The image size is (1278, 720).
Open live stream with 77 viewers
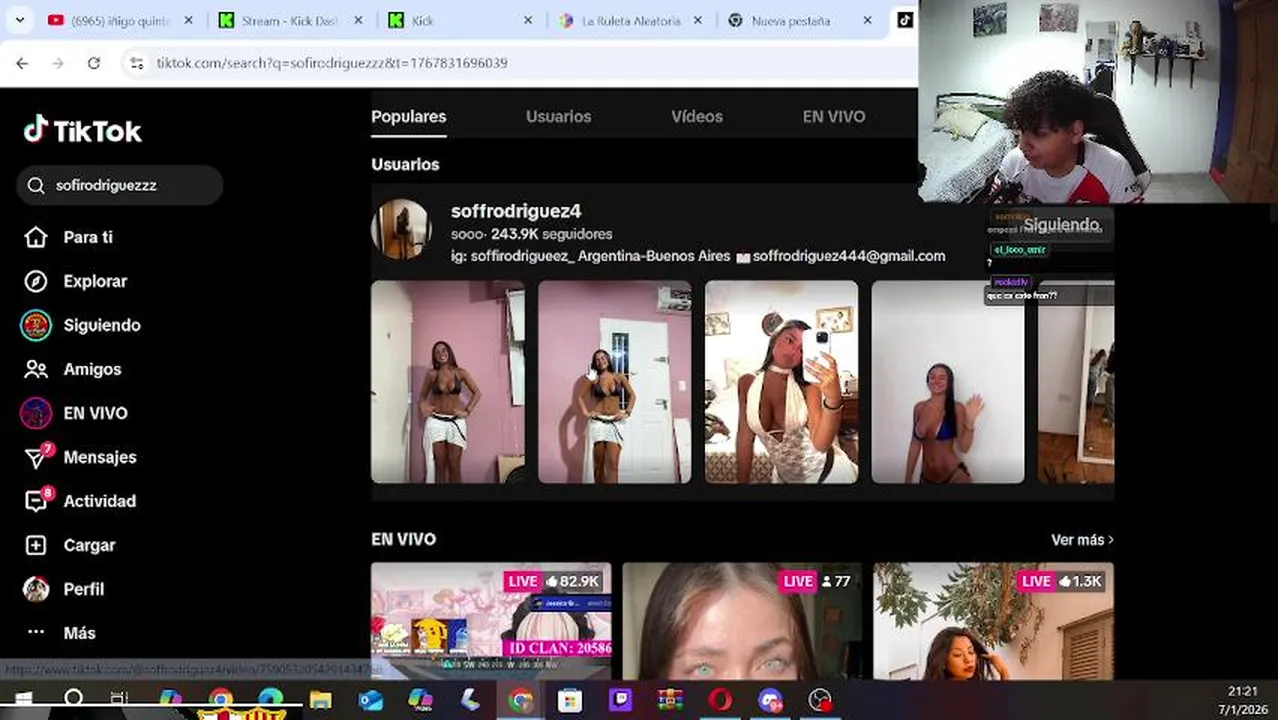[742, 621]
